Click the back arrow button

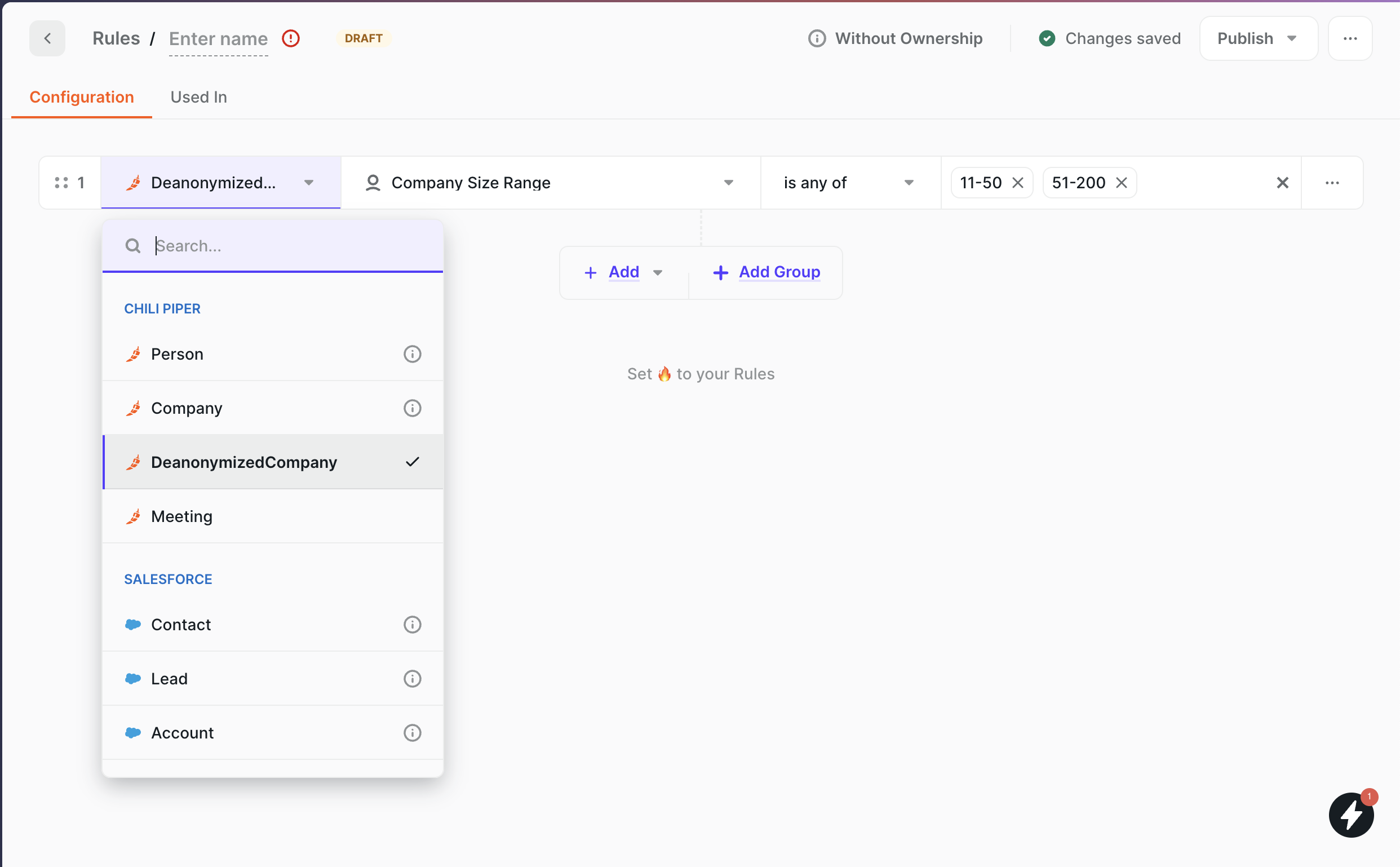(x=47, y=38)
